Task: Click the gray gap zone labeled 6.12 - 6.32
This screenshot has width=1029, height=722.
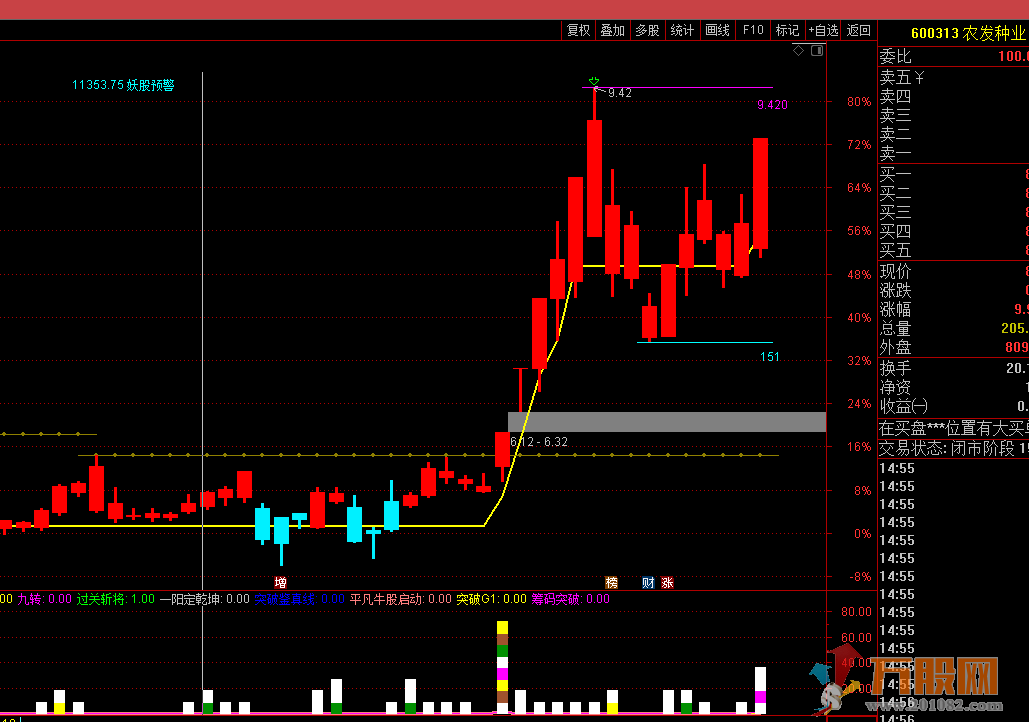Action: click(x=667, y=422)
